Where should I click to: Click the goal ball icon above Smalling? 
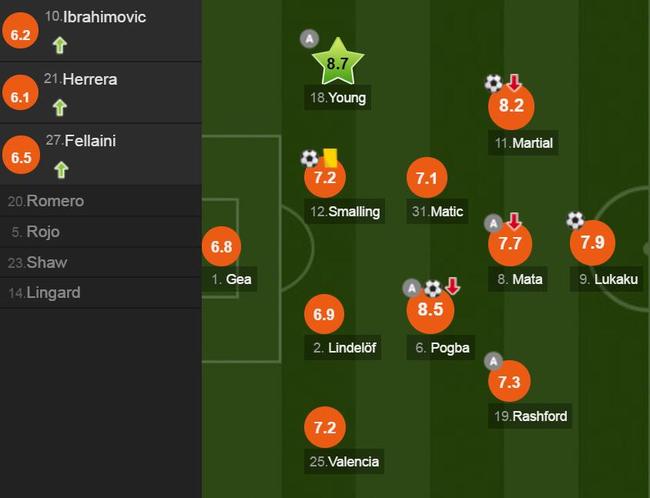(x=309, y=158)
